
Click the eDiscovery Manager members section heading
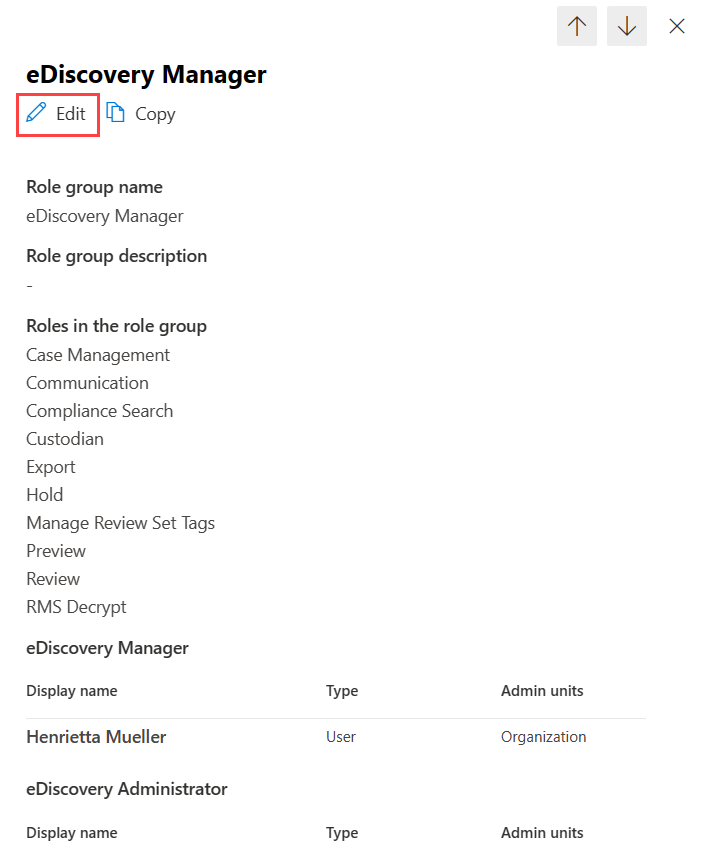click(x=107, y=648)
